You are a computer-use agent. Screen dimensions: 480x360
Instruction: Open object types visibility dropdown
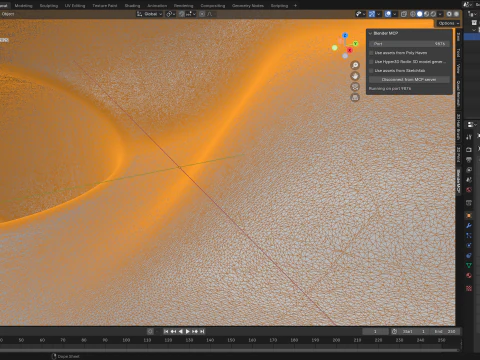361,14
